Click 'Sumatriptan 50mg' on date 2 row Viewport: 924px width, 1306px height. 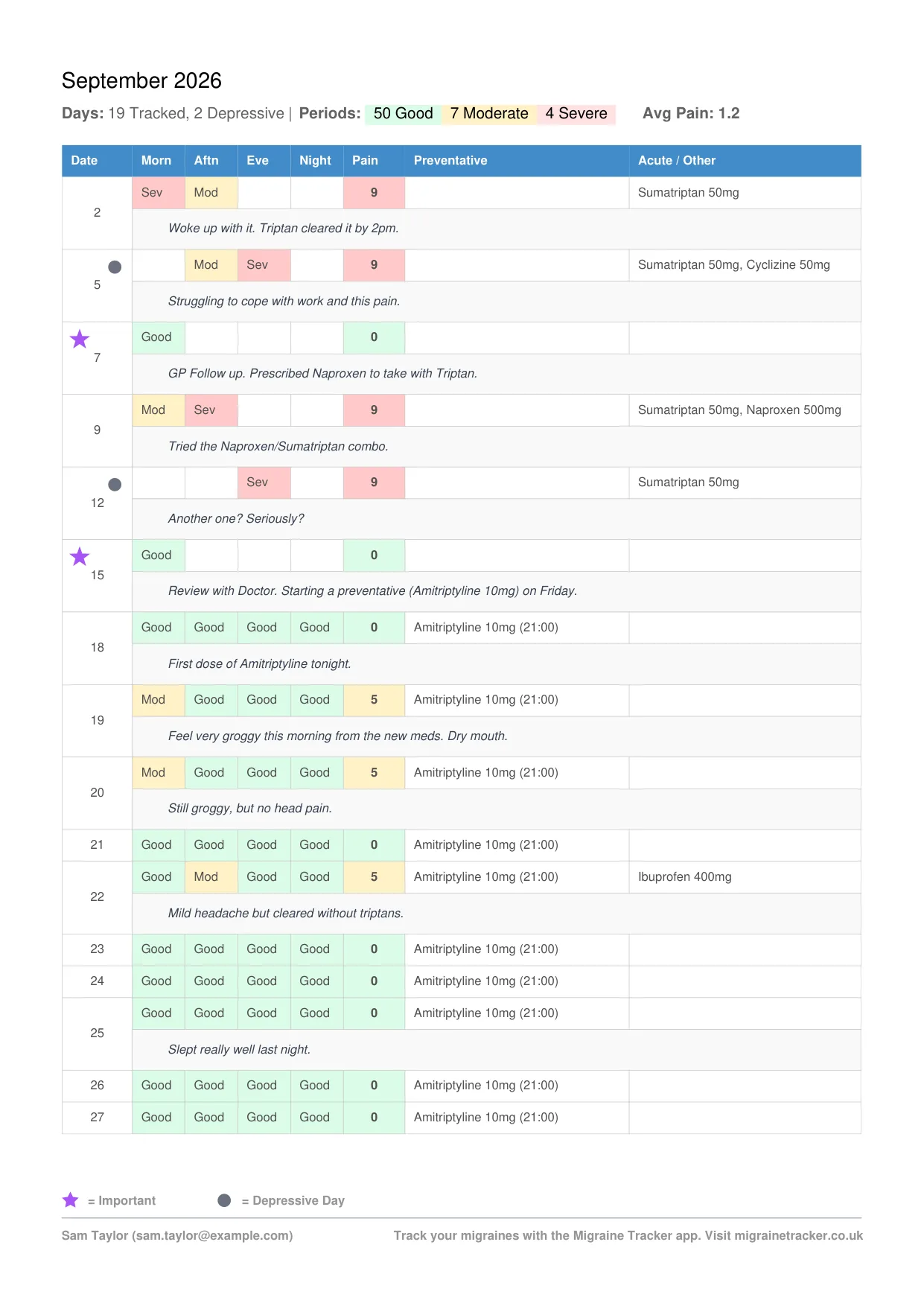click(x=689, y=193)
